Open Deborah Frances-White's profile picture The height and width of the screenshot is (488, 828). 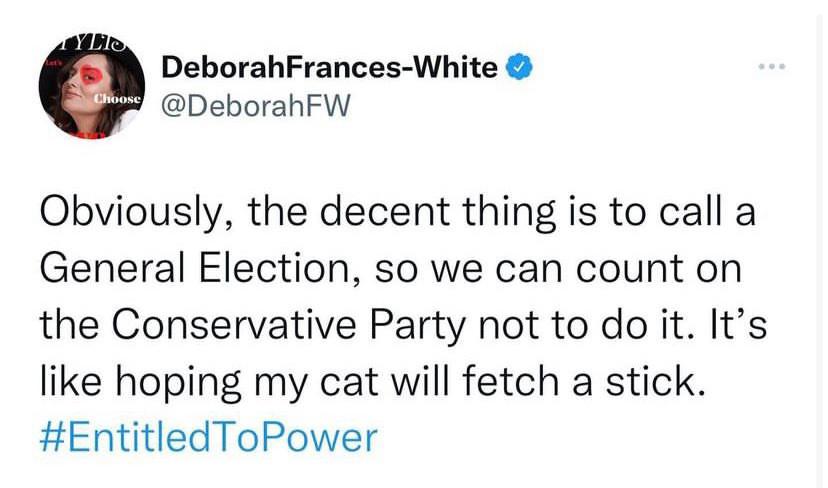[x=91, y=88]
